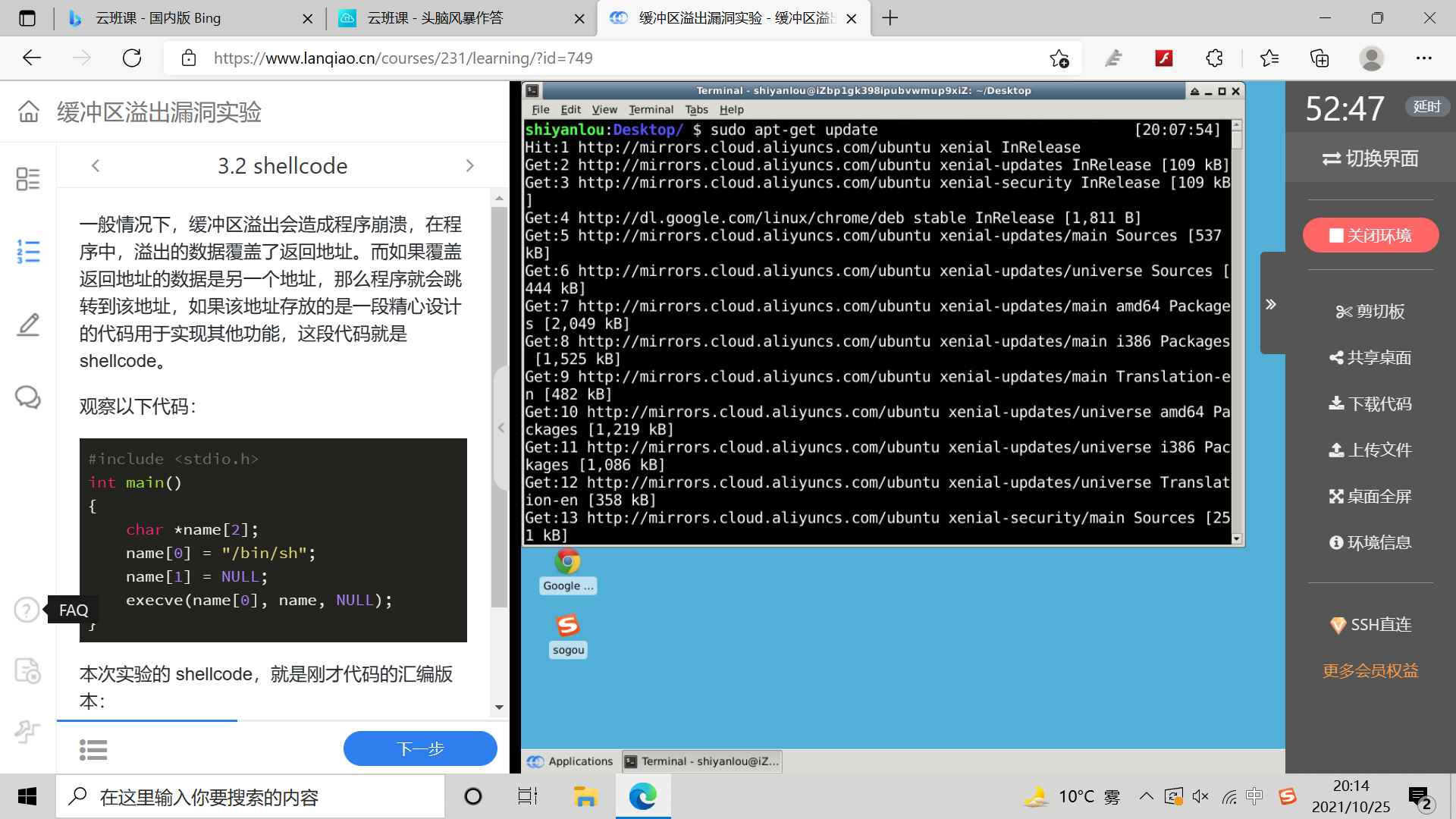Collapse the instructions panel divider arrow
This screenshot has width=1456, height=819.
pos(501,428)
